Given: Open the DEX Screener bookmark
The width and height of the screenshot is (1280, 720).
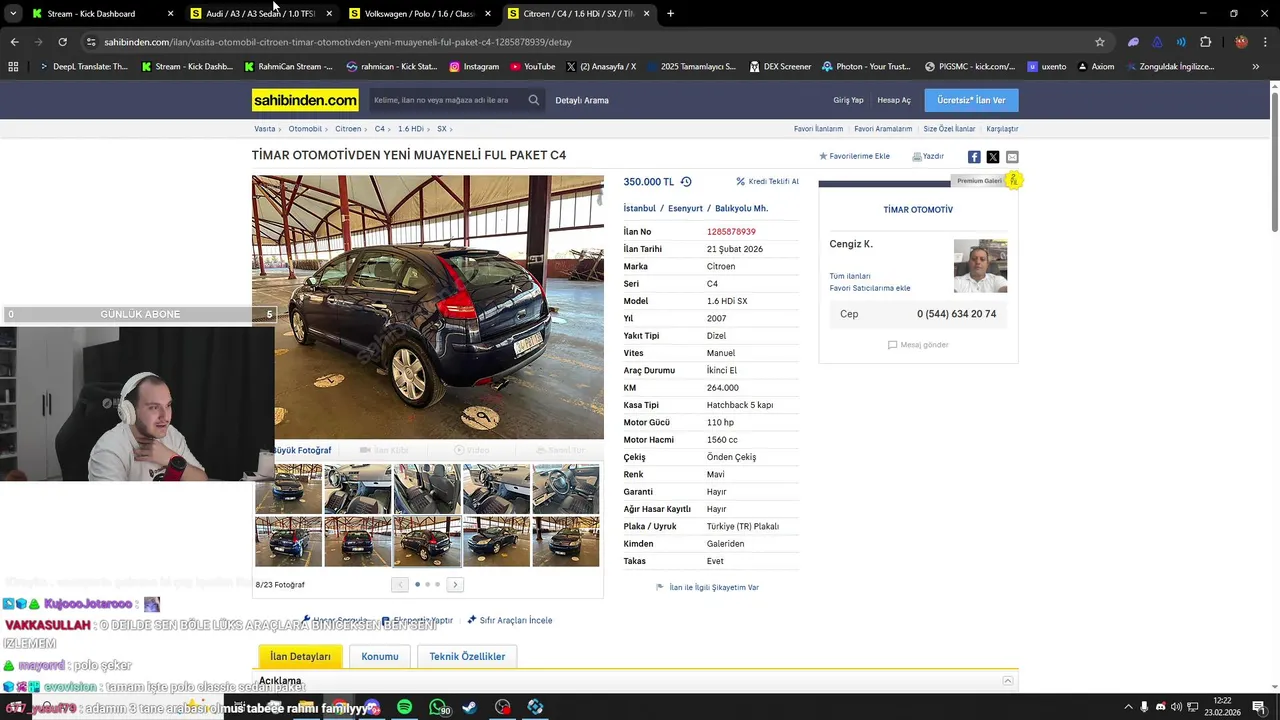Looking at the screenshot, I should [779, 67].
